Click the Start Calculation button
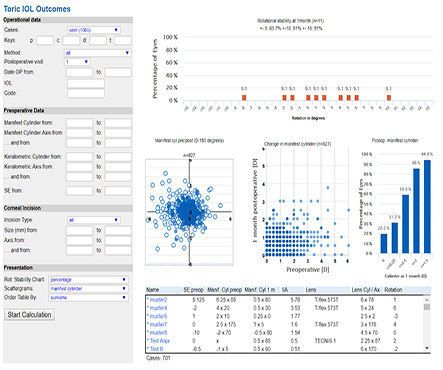The width and height of the screenshot is (443, 370). tap(29, 315)
